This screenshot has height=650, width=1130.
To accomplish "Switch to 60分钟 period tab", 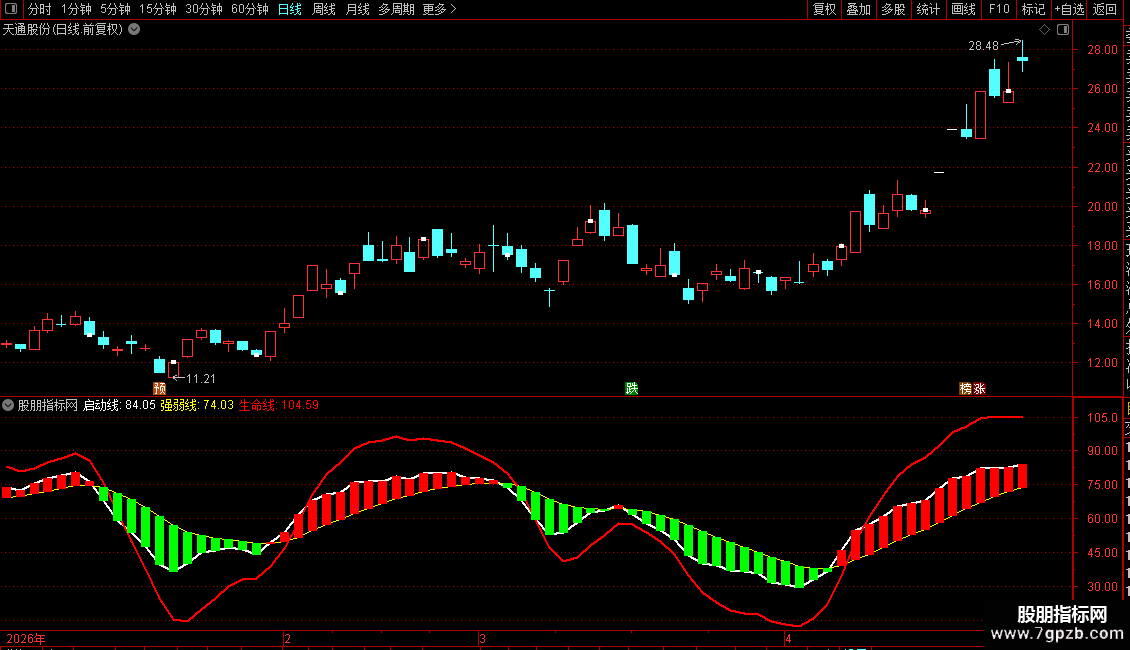I will point(249,9).
